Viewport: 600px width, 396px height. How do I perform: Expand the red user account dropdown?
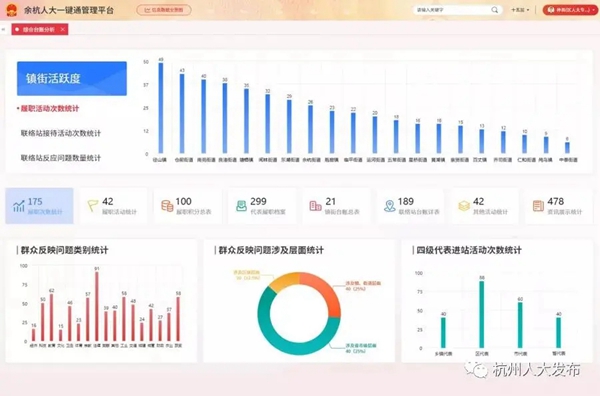tap(570, 10)
